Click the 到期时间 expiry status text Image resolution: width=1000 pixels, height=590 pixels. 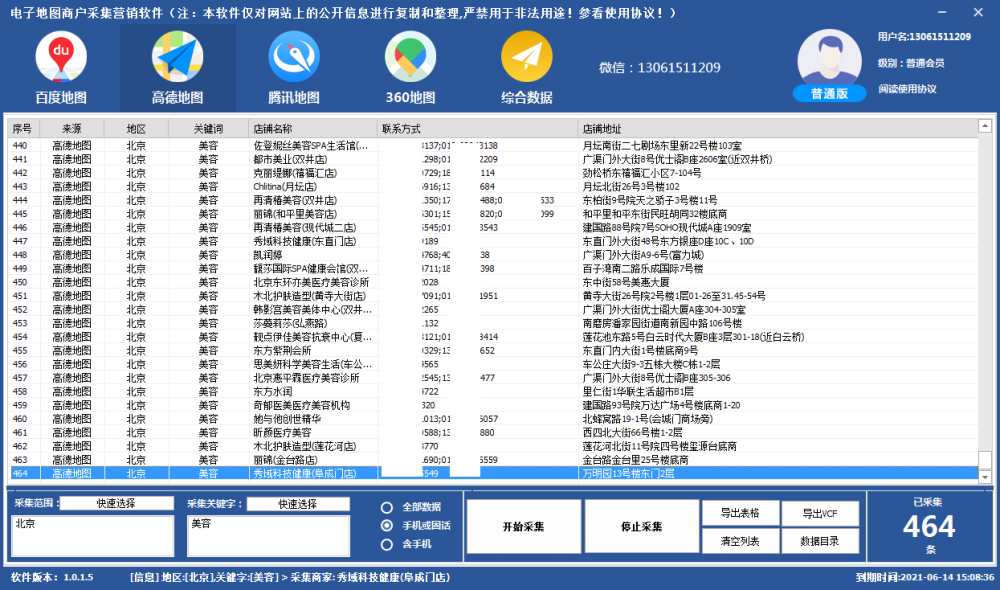point(925,577)
